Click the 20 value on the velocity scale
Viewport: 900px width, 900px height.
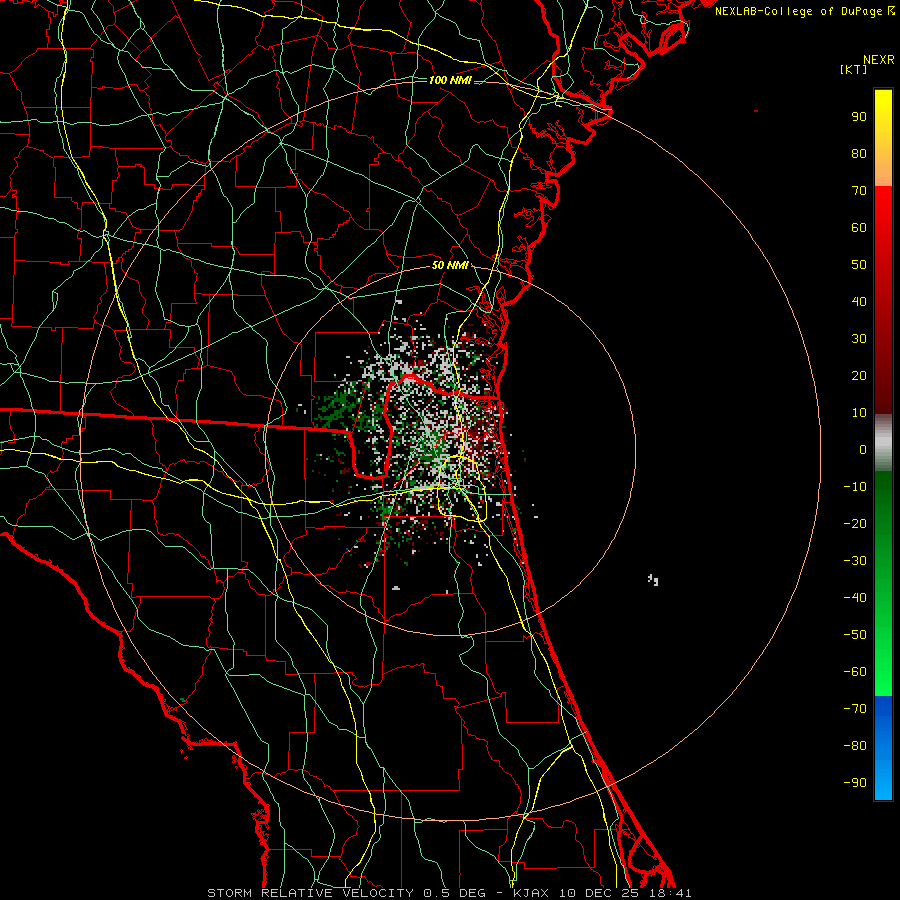[x=859, y=375]
